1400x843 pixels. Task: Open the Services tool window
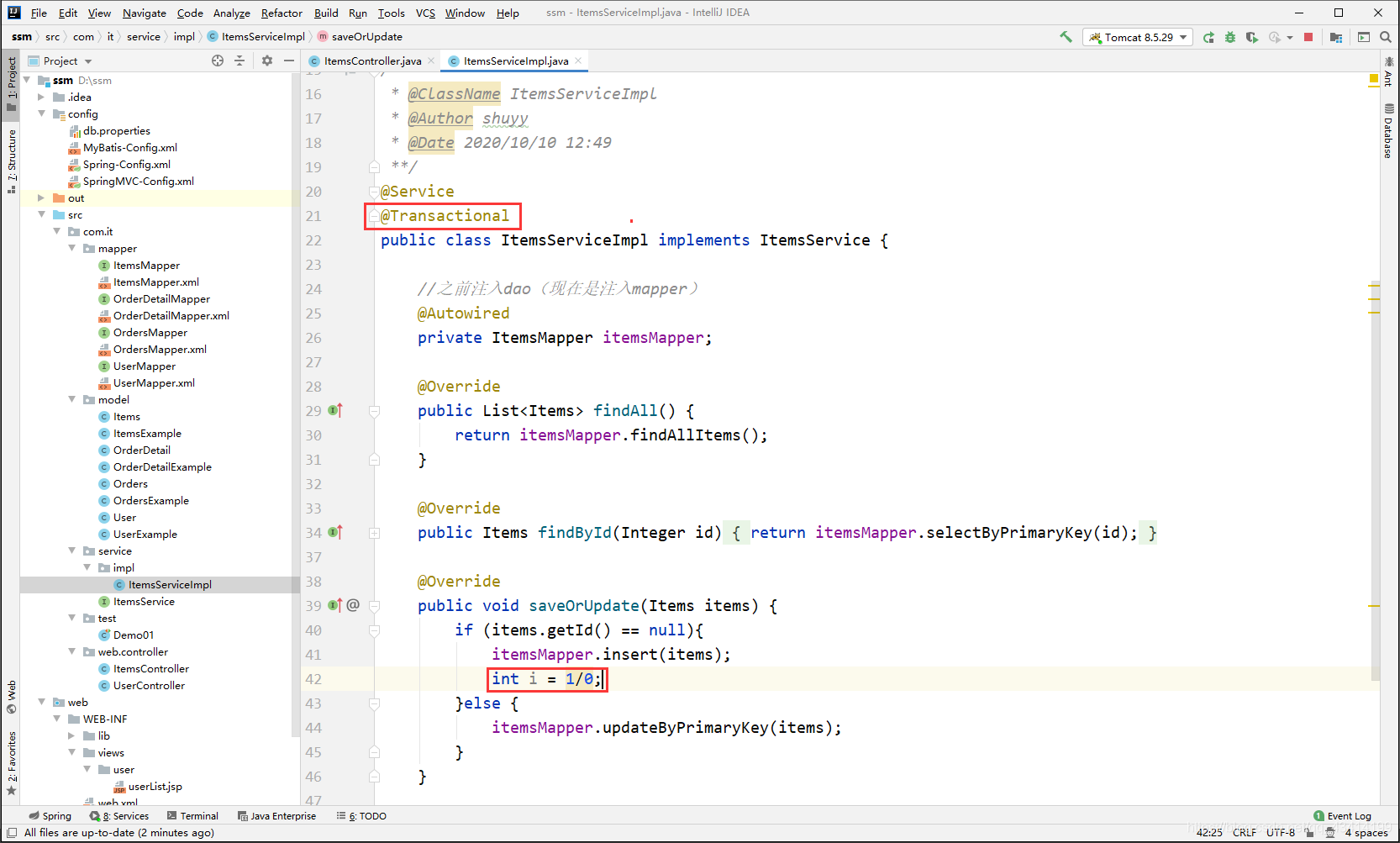119,816
